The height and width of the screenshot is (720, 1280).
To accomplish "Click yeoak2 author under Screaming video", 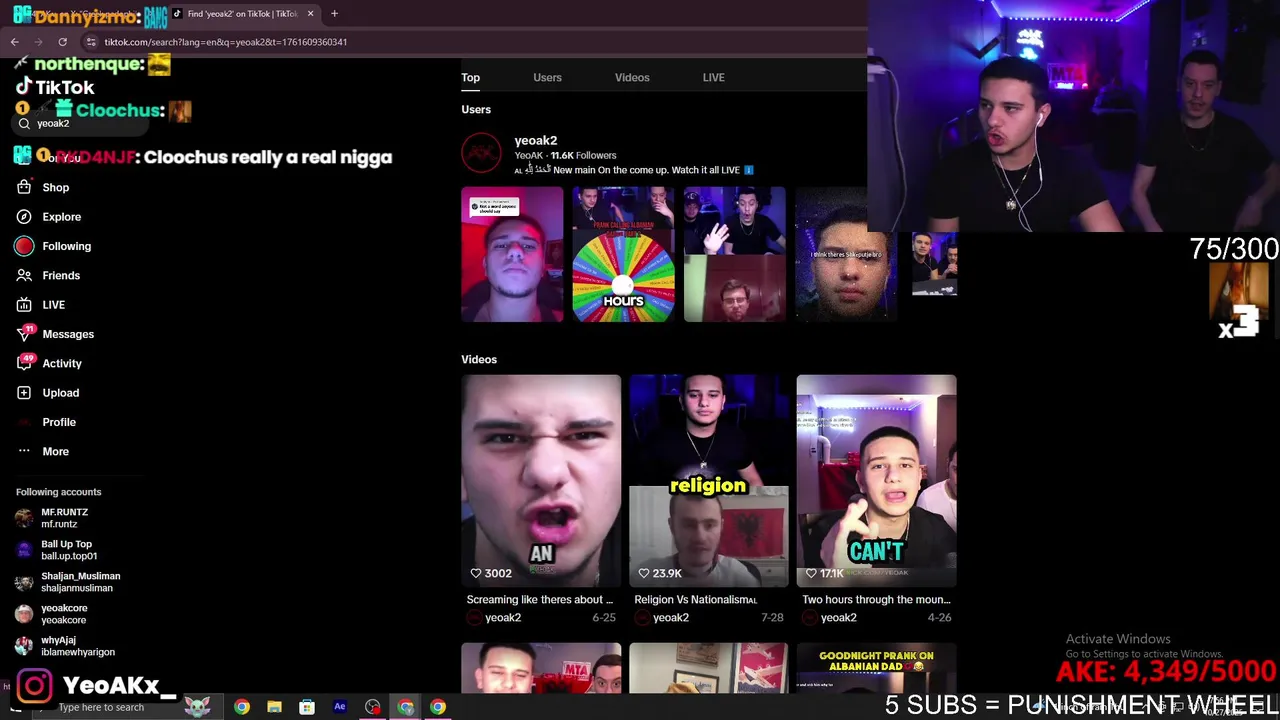I will click(503, 618).
